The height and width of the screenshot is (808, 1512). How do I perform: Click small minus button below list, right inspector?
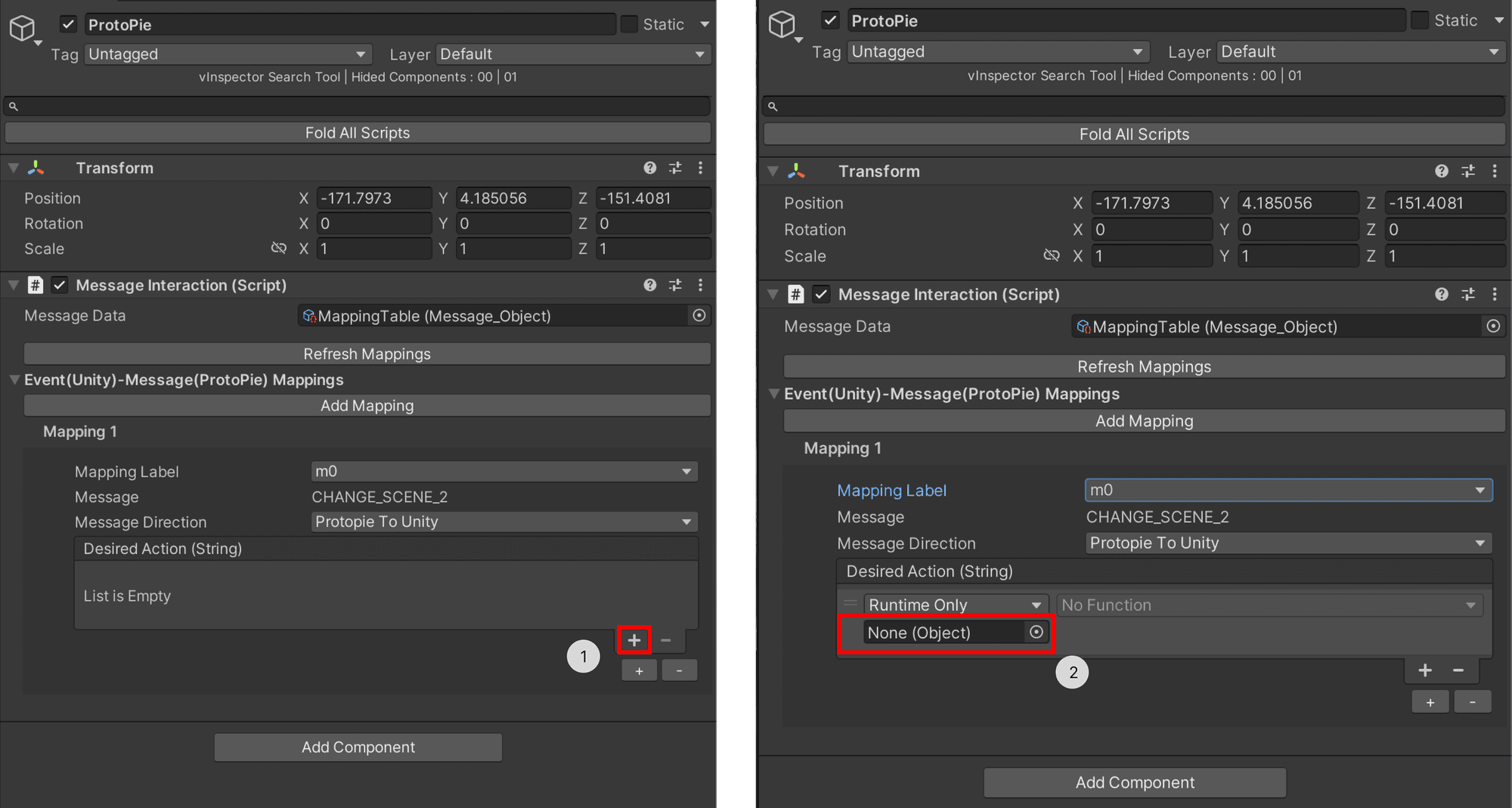[x=1473, y=702]
